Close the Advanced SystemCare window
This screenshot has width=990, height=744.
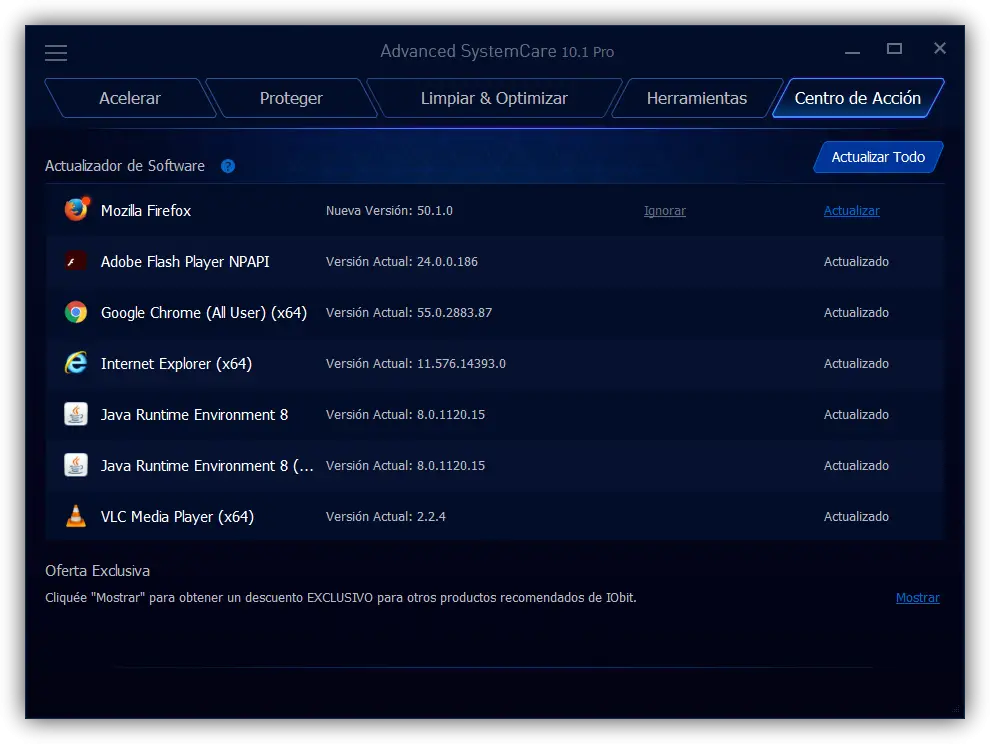939,48
